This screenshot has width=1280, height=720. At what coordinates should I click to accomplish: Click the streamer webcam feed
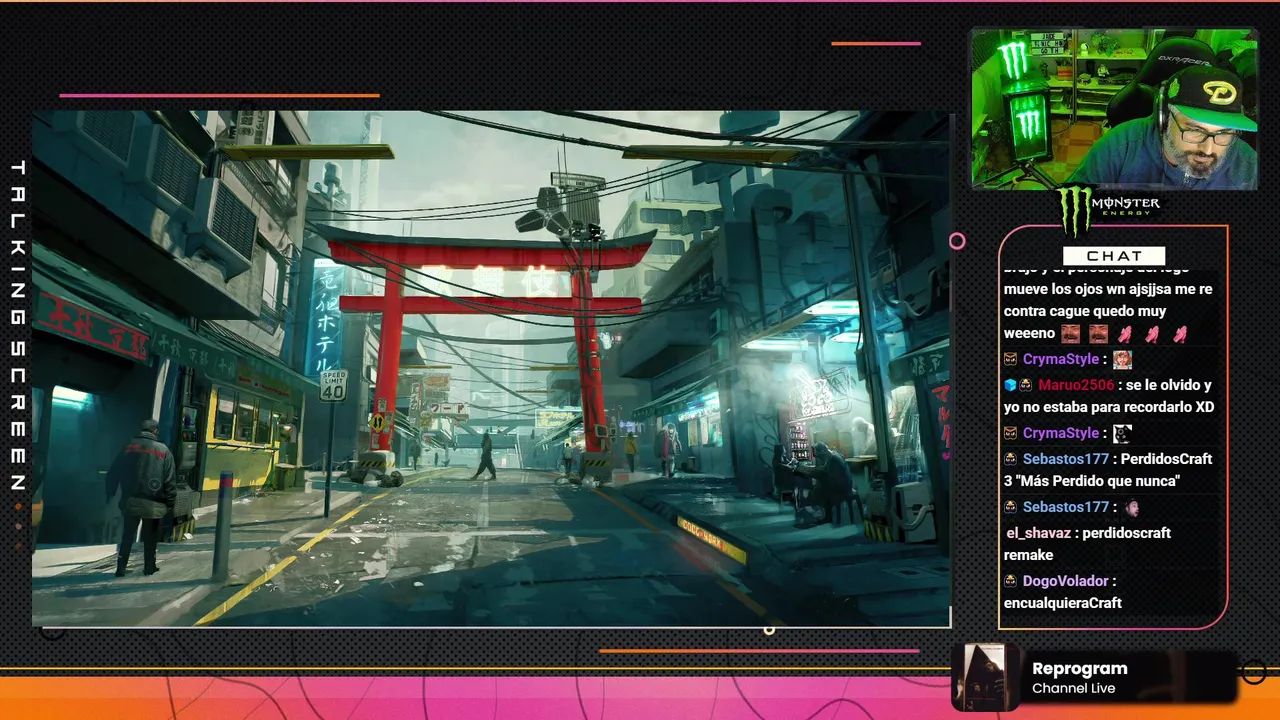(x=1114, y=108)
